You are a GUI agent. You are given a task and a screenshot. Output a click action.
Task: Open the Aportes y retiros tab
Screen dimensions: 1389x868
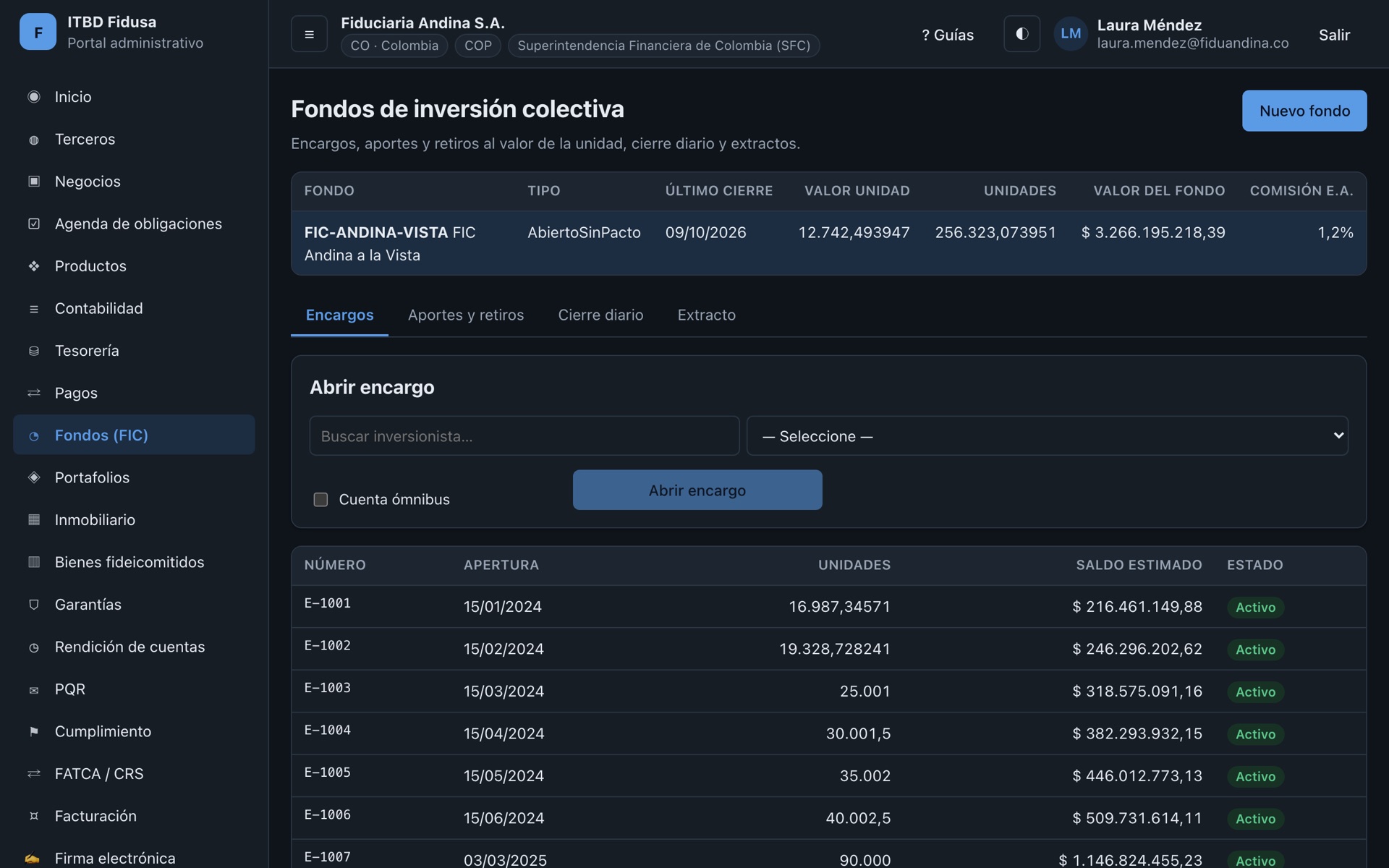click(x=466, y=315)
